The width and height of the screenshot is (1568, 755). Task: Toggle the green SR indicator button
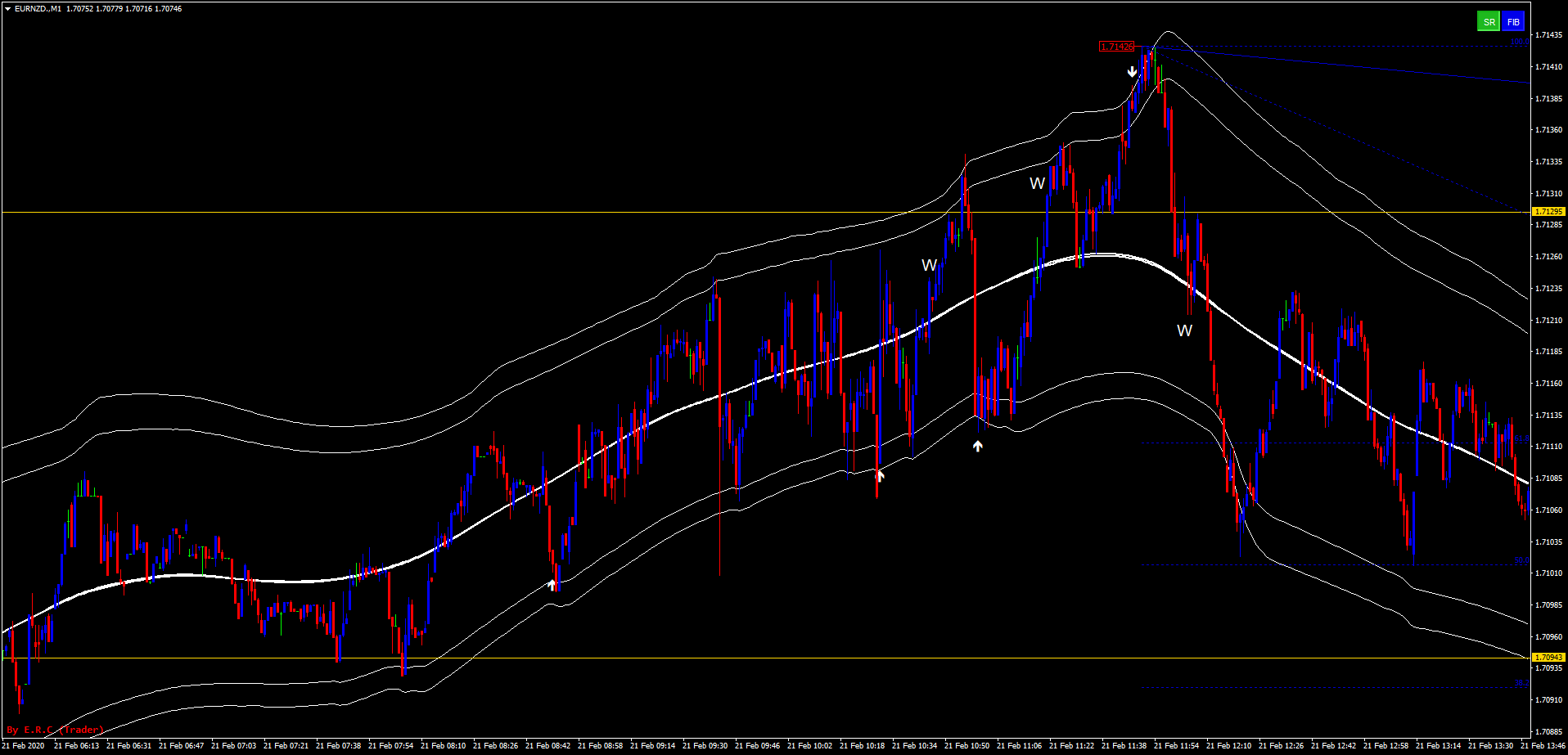click(x=1488, y=22)
